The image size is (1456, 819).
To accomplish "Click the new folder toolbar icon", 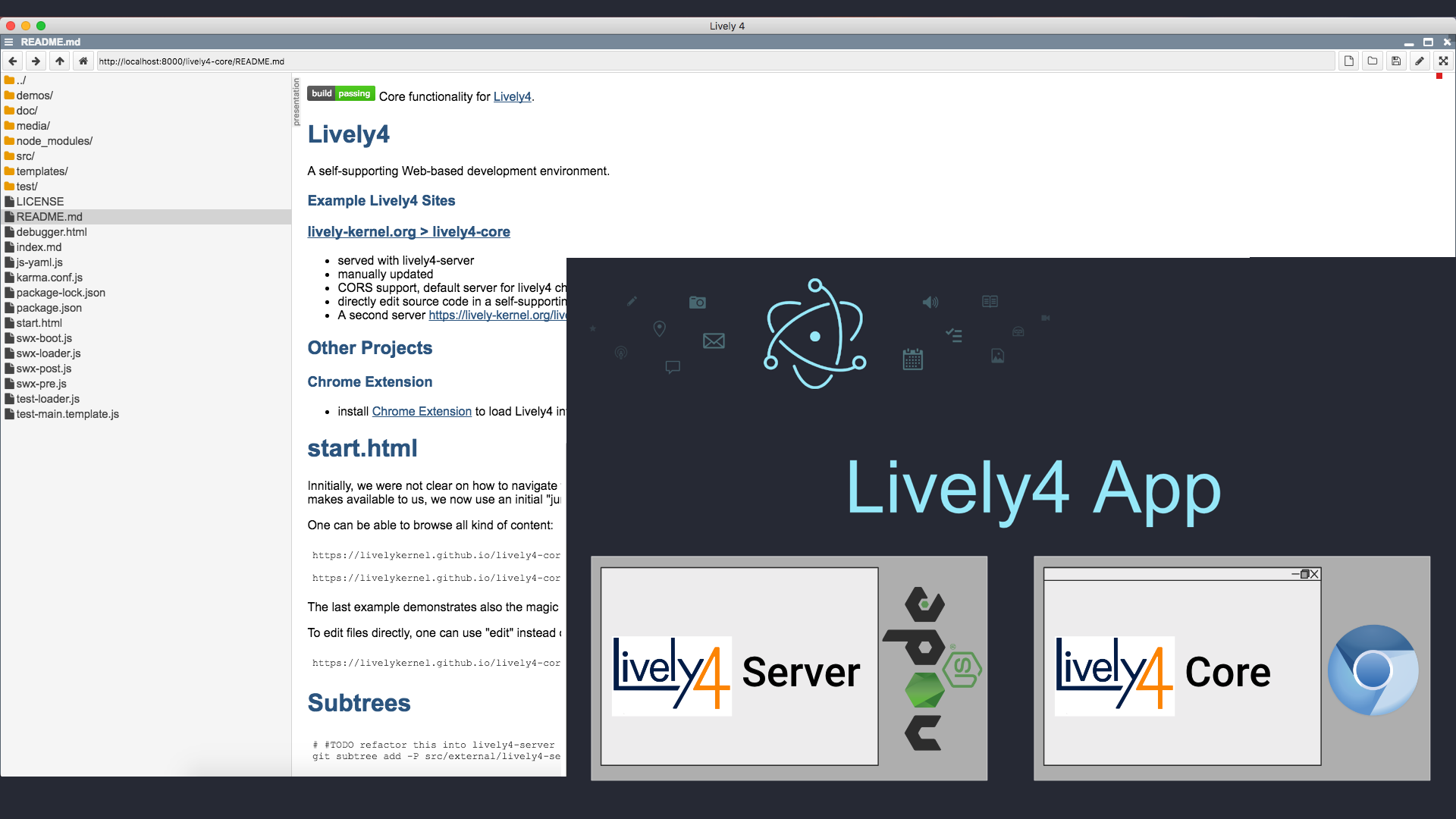I will pyautogui.click(x=1372, y=61).
